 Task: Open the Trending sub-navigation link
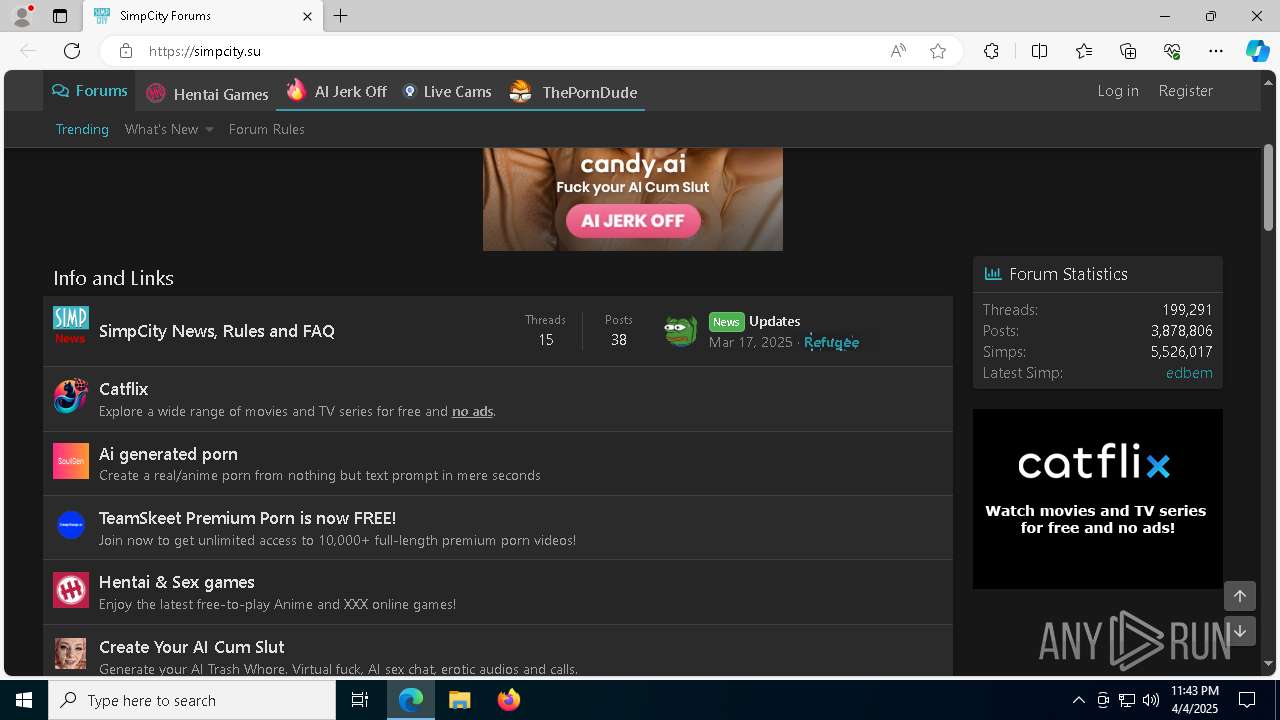click(82, 129)
